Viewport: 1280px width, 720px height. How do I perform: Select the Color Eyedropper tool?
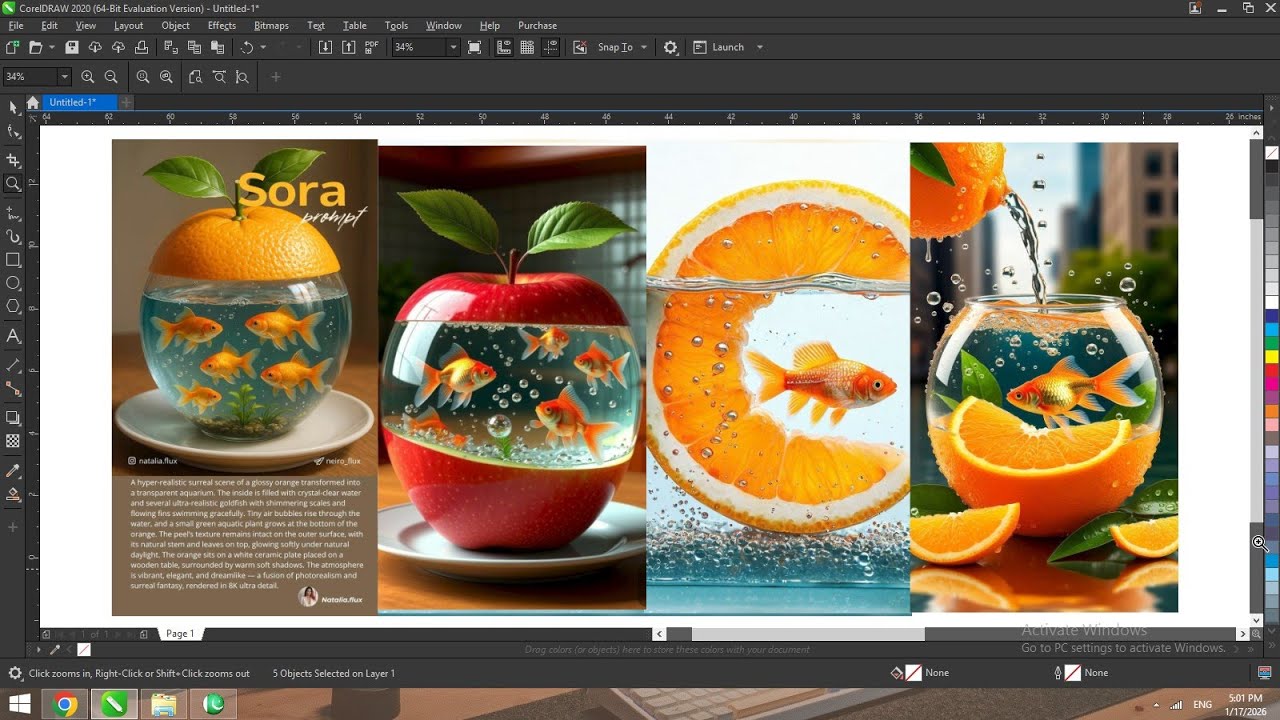tap(13, 470)
